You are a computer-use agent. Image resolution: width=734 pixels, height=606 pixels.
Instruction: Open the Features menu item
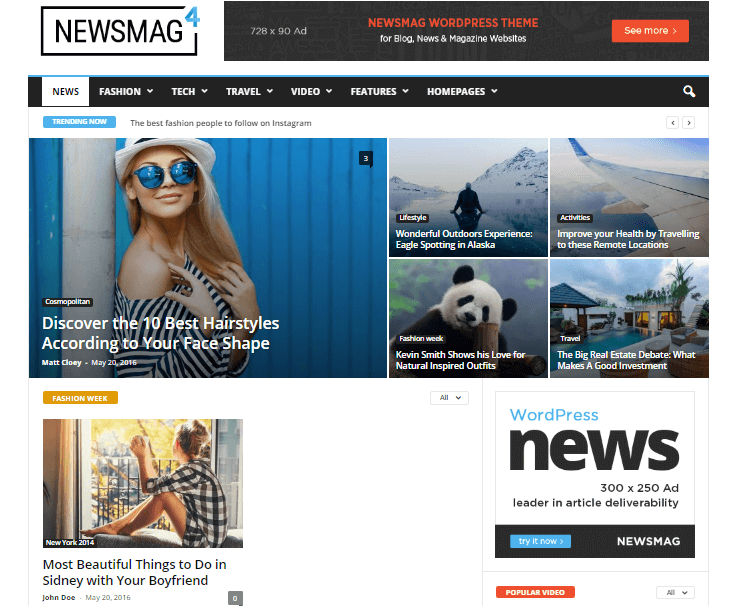point(373,92)
